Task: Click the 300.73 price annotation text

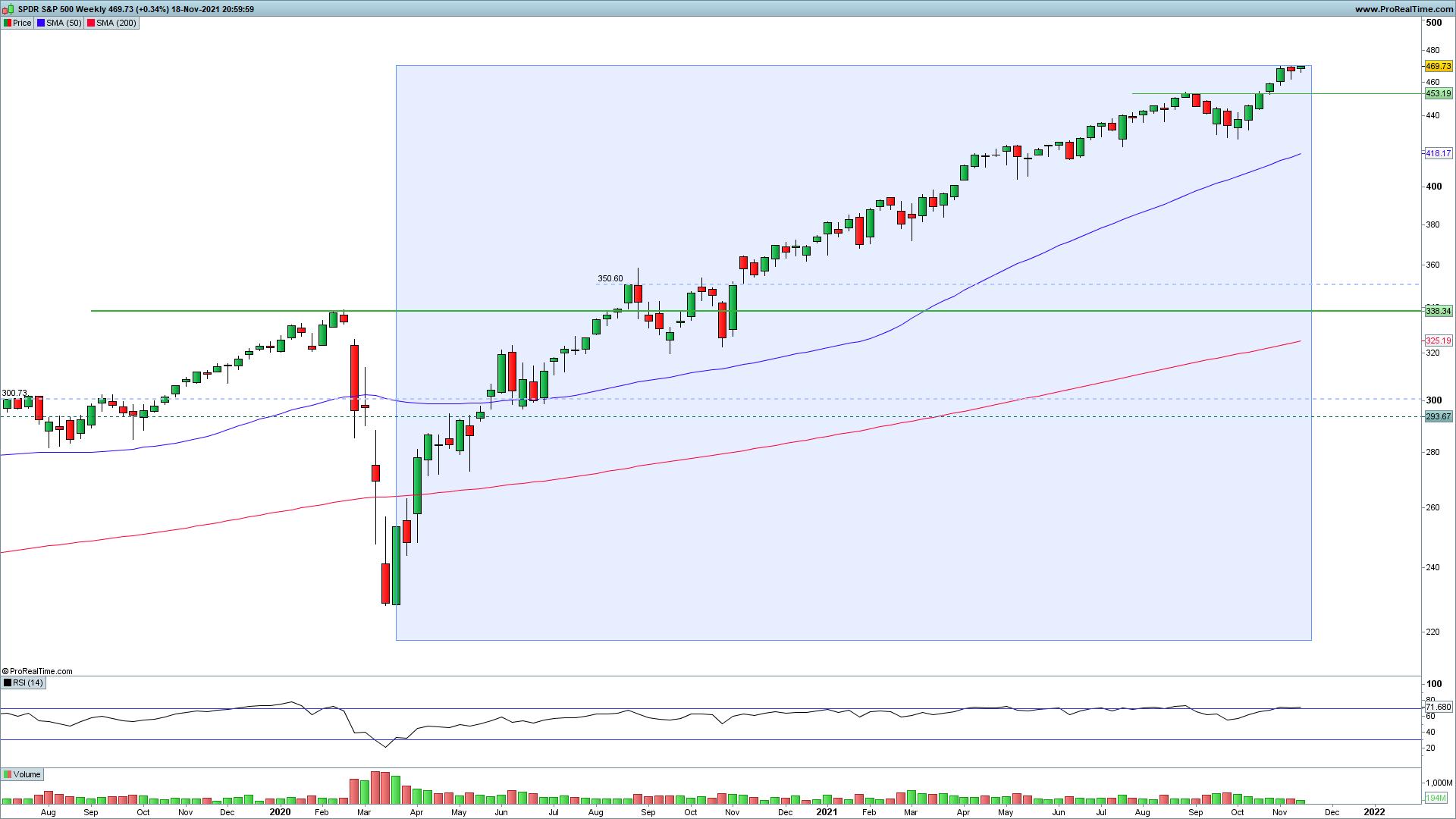Action: (x=14, y=393)
